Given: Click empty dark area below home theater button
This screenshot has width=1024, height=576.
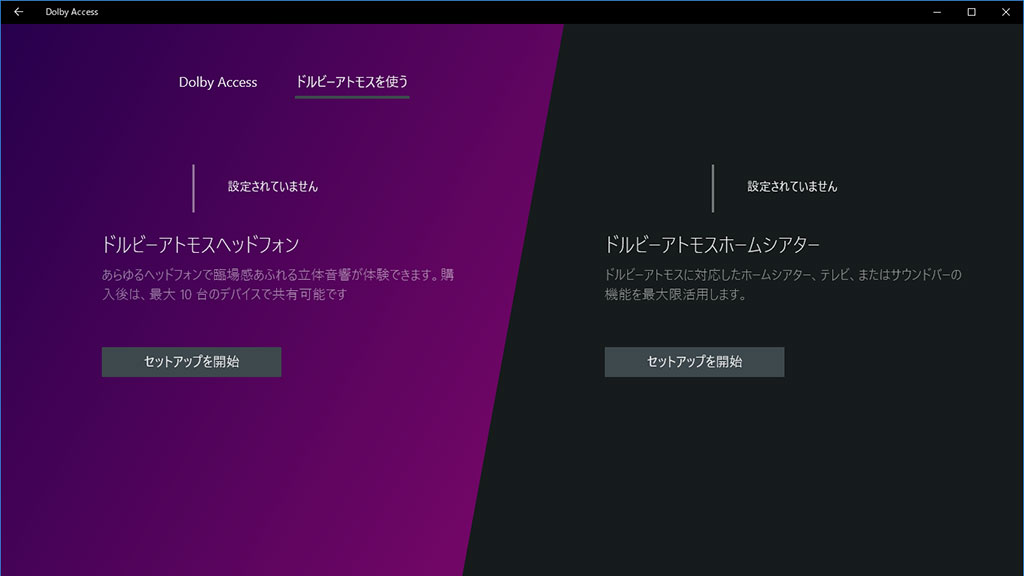Looking at the screenshot, I should 750,470.
